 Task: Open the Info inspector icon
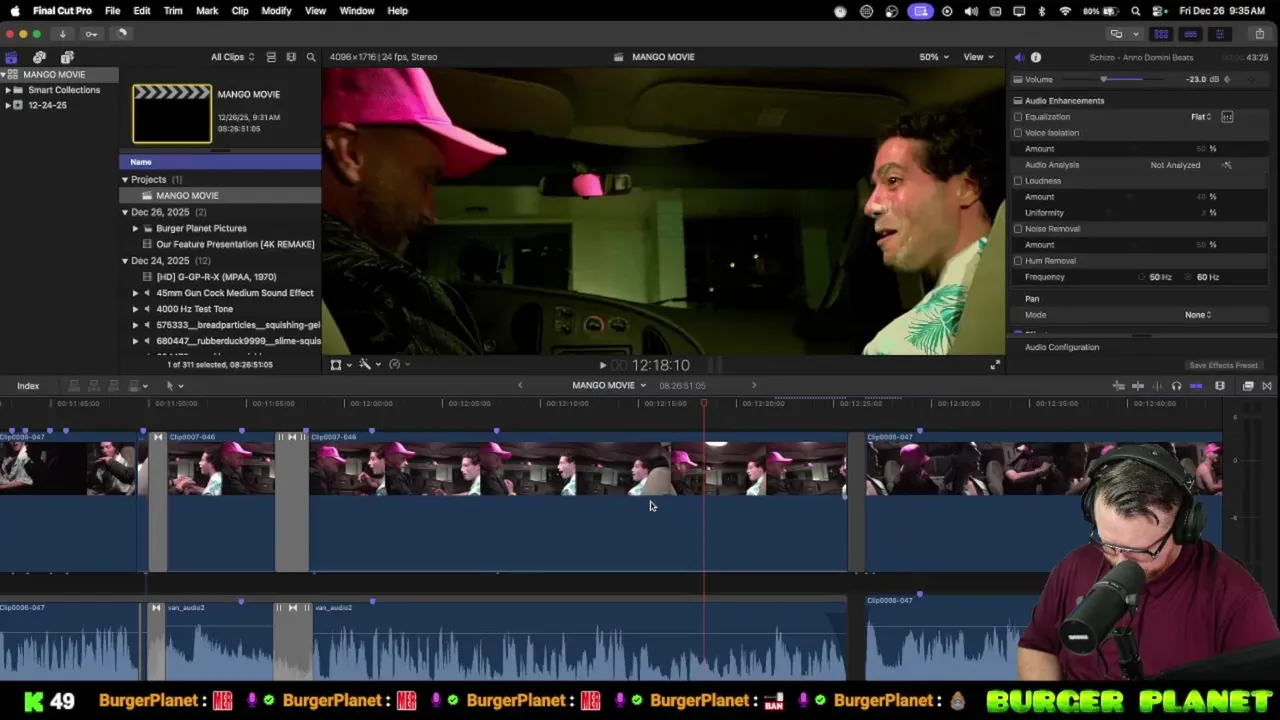tap(1036, 57)
